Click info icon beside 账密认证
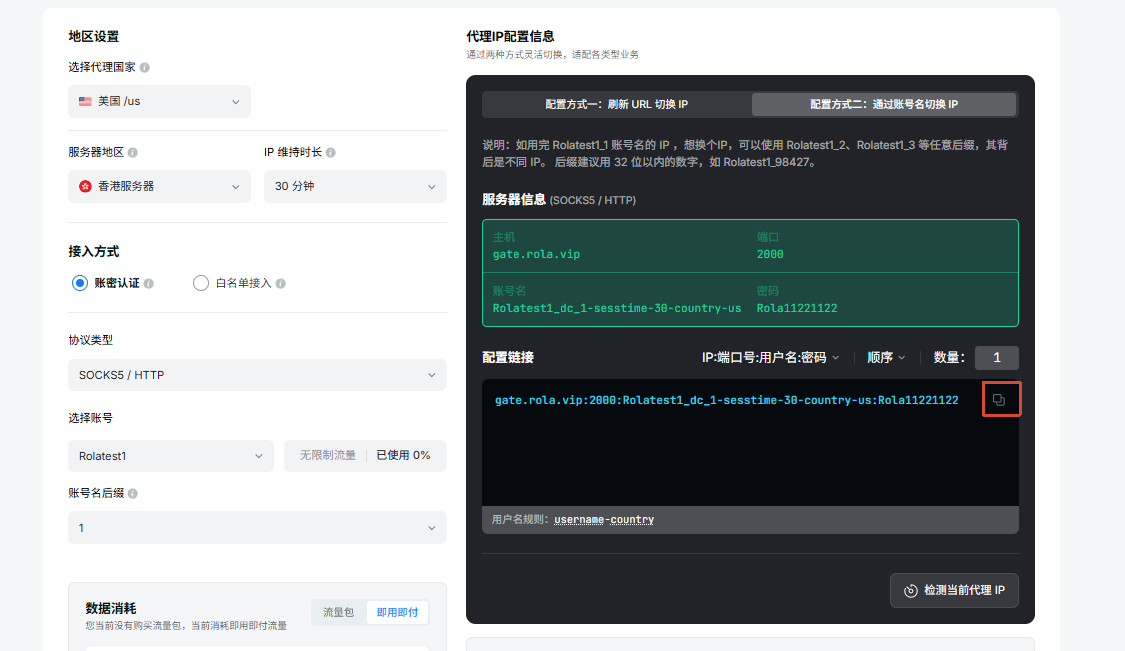 pyautogui.click(x=149, y=284)
